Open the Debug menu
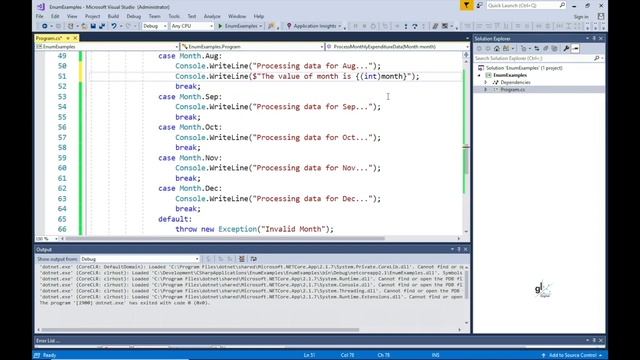This screenshot has height=360, width=640. (x=133, y=16)
